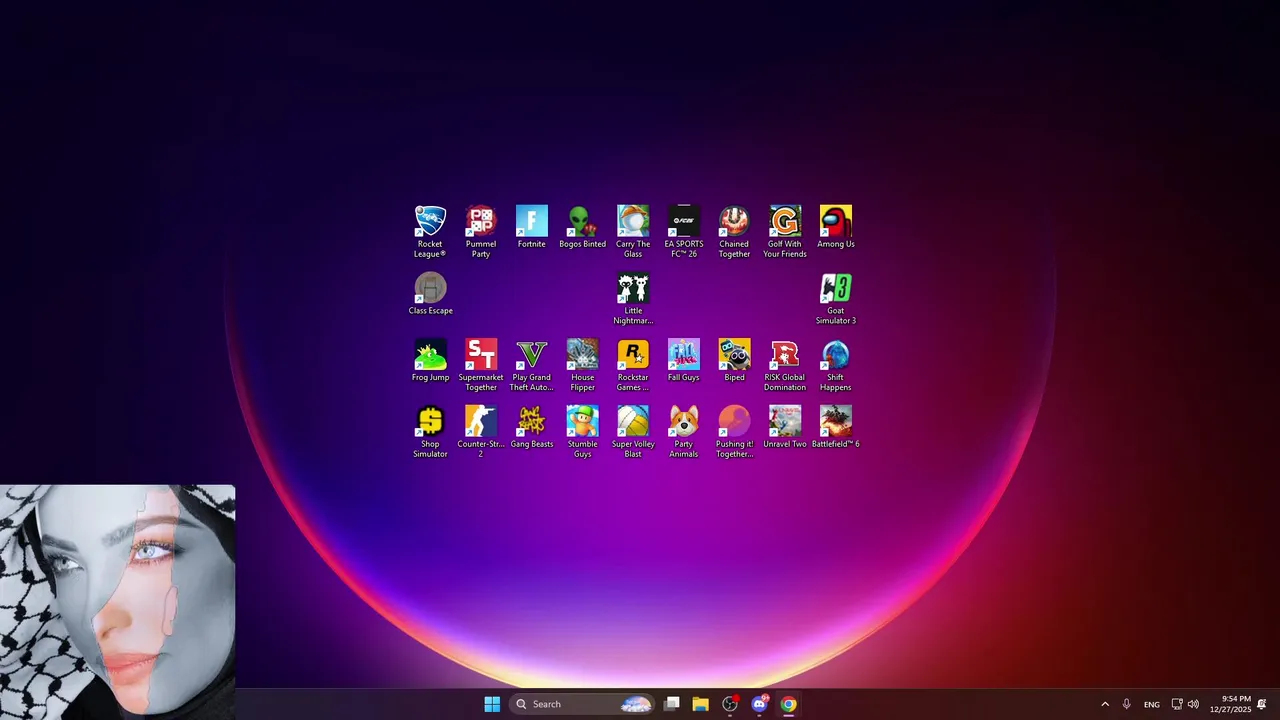1280x720 pixels.
Task: Click the microphone tray icon
Action: coord(1127,704)
